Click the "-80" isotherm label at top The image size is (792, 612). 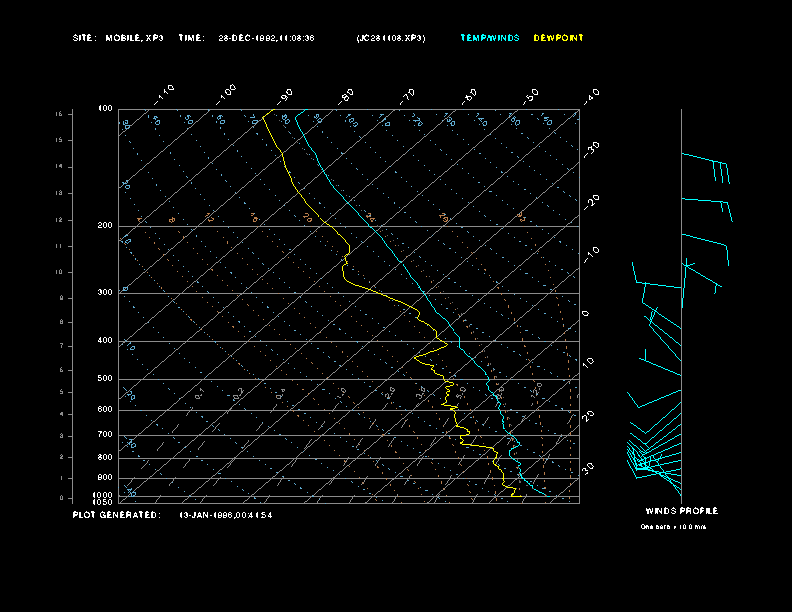pyautogui.click(x=346, y=96)
